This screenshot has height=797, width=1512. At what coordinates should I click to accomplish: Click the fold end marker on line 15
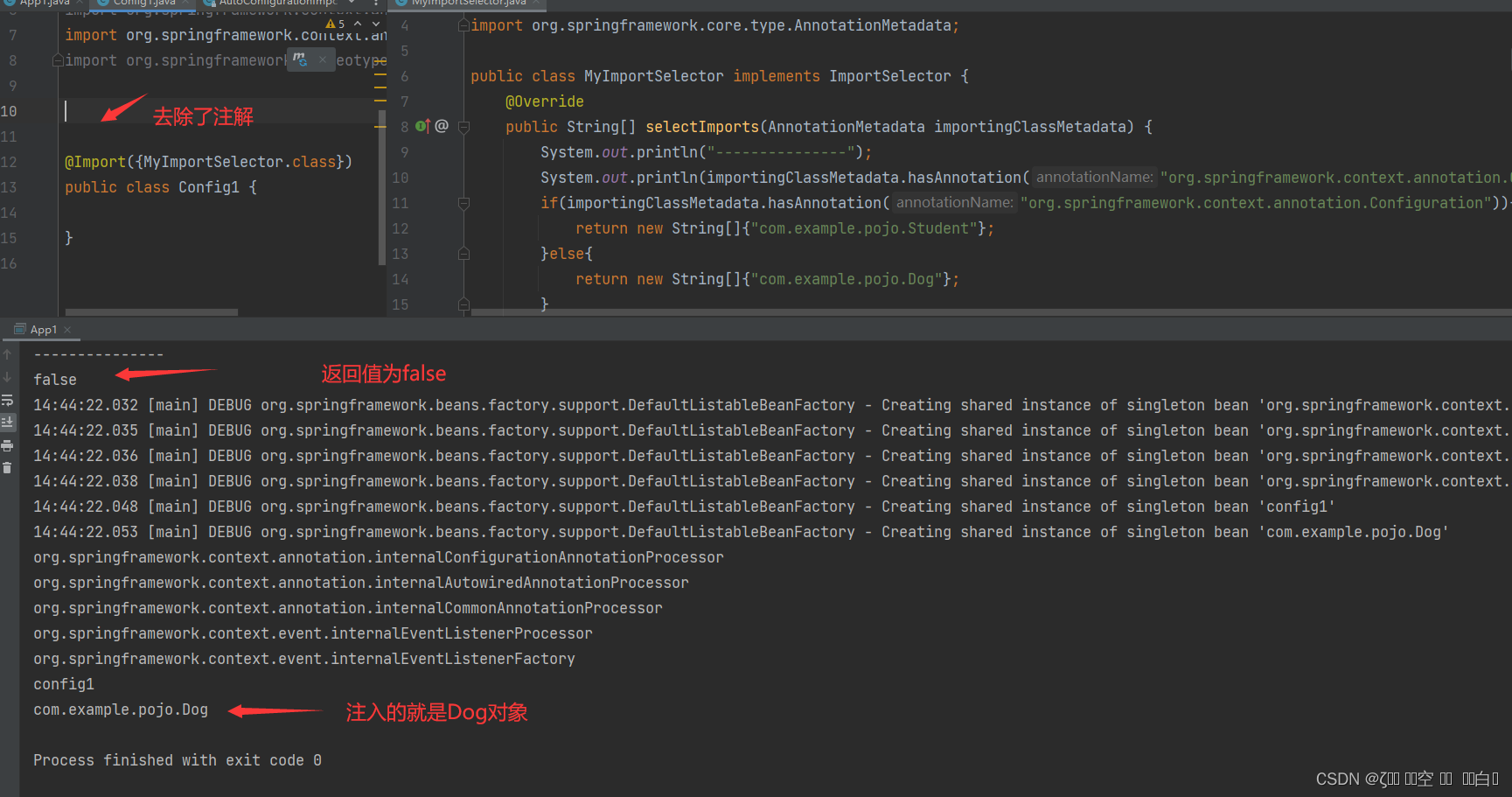coord(463,304)
